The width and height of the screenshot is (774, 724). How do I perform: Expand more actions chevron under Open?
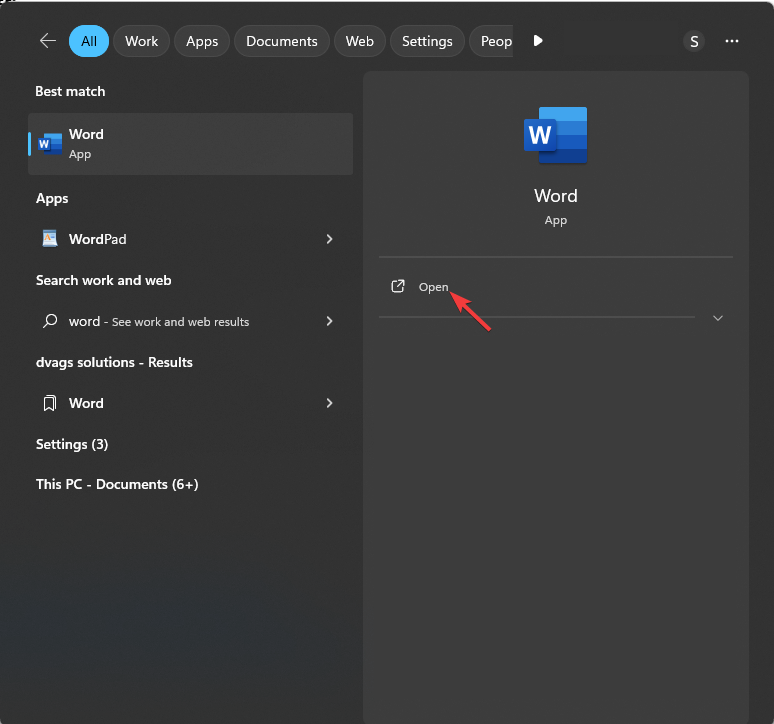pyautogui.click(x=717, y=318)
